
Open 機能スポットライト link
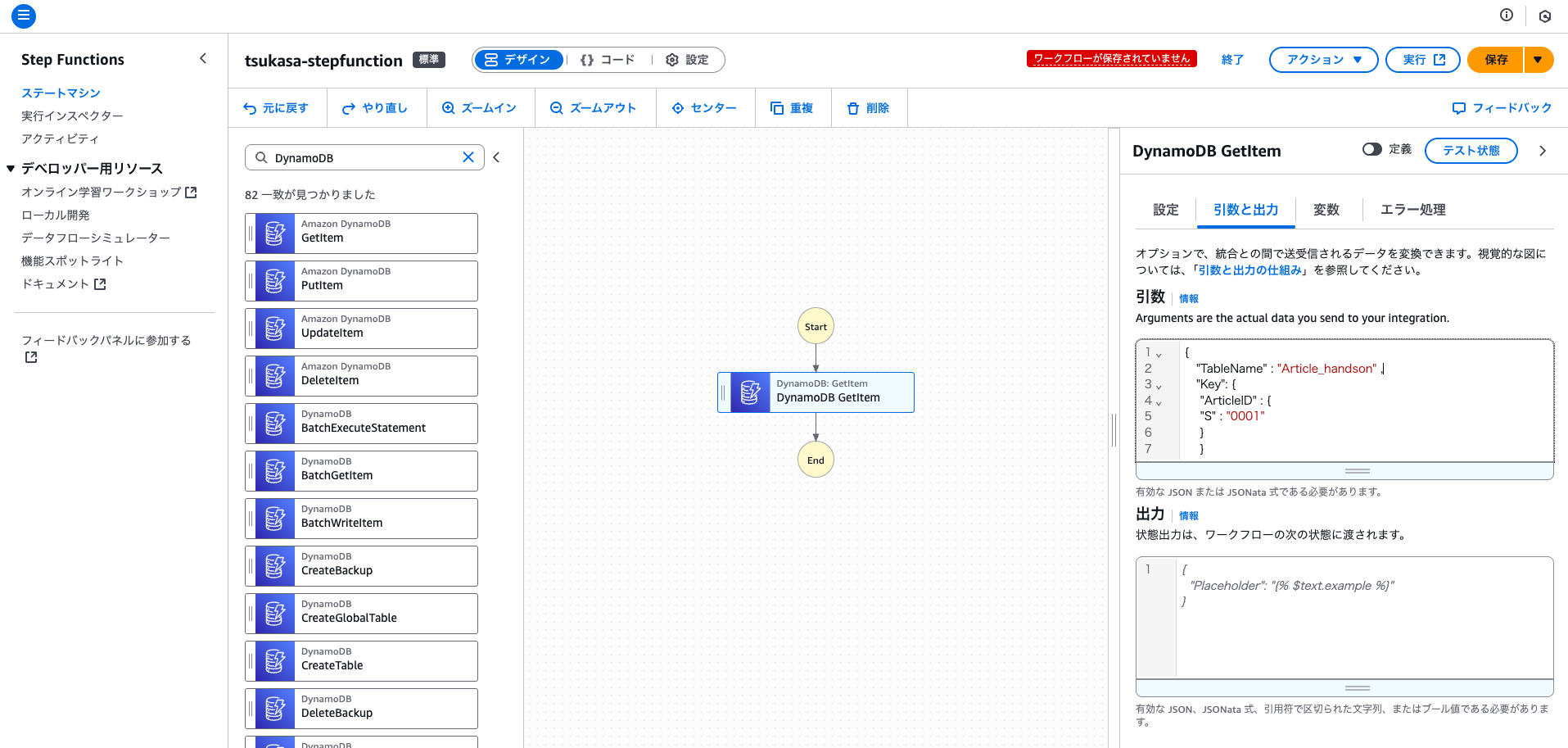point(72,261)
